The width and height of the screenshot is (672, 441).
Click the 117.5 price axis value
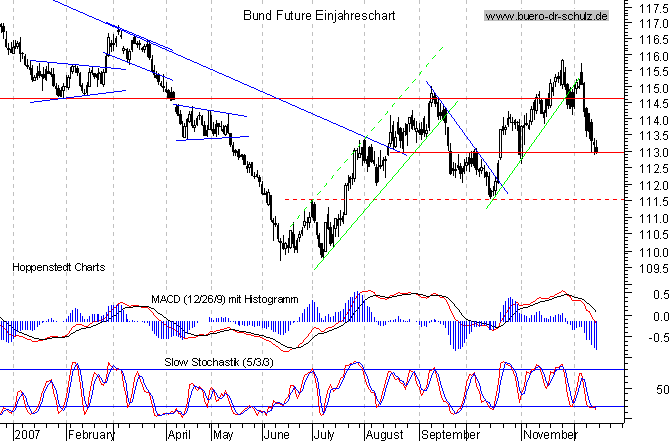pos(654,8)
